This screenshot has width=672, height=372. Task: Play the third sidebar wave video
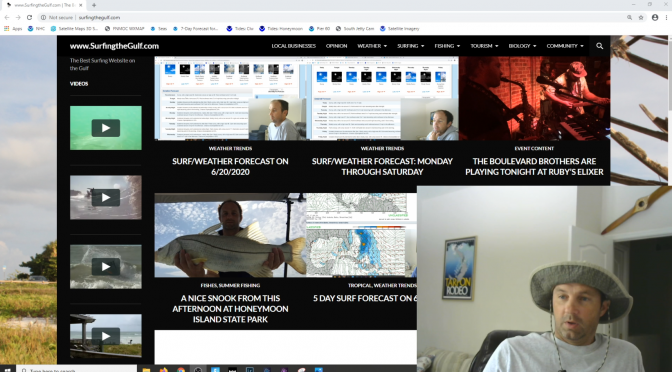tap(105, 267)
